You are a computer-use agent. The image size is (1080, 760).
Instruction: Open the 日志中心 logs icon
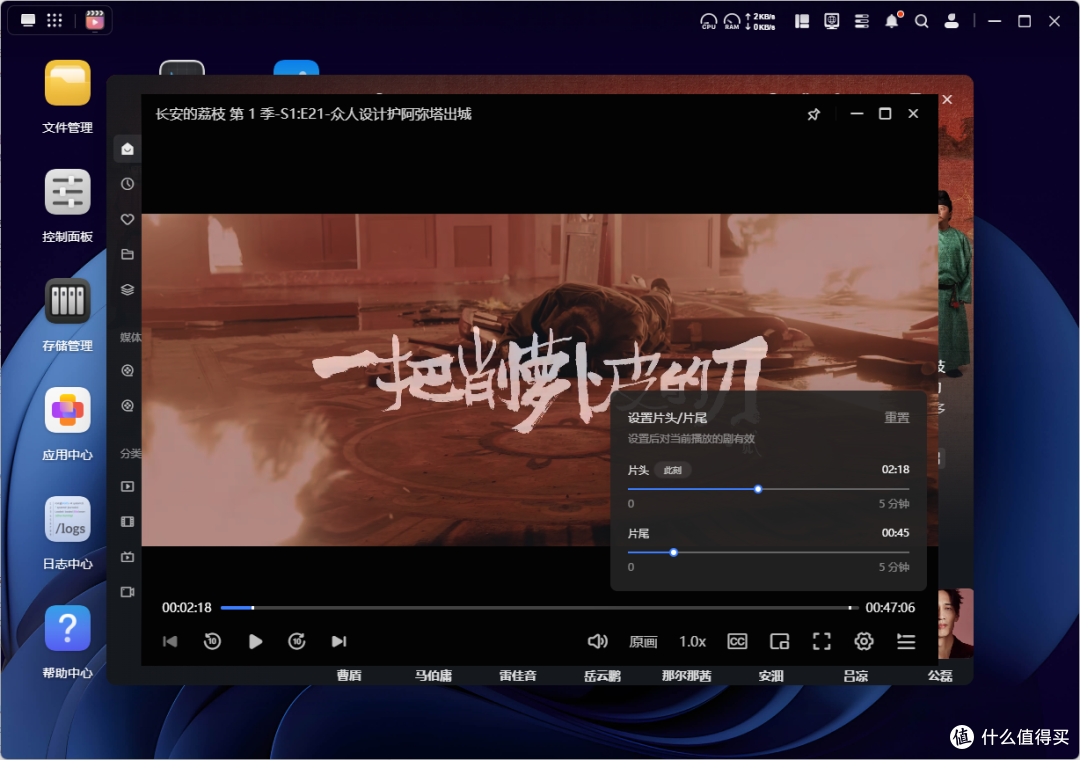tap(68, 519)
